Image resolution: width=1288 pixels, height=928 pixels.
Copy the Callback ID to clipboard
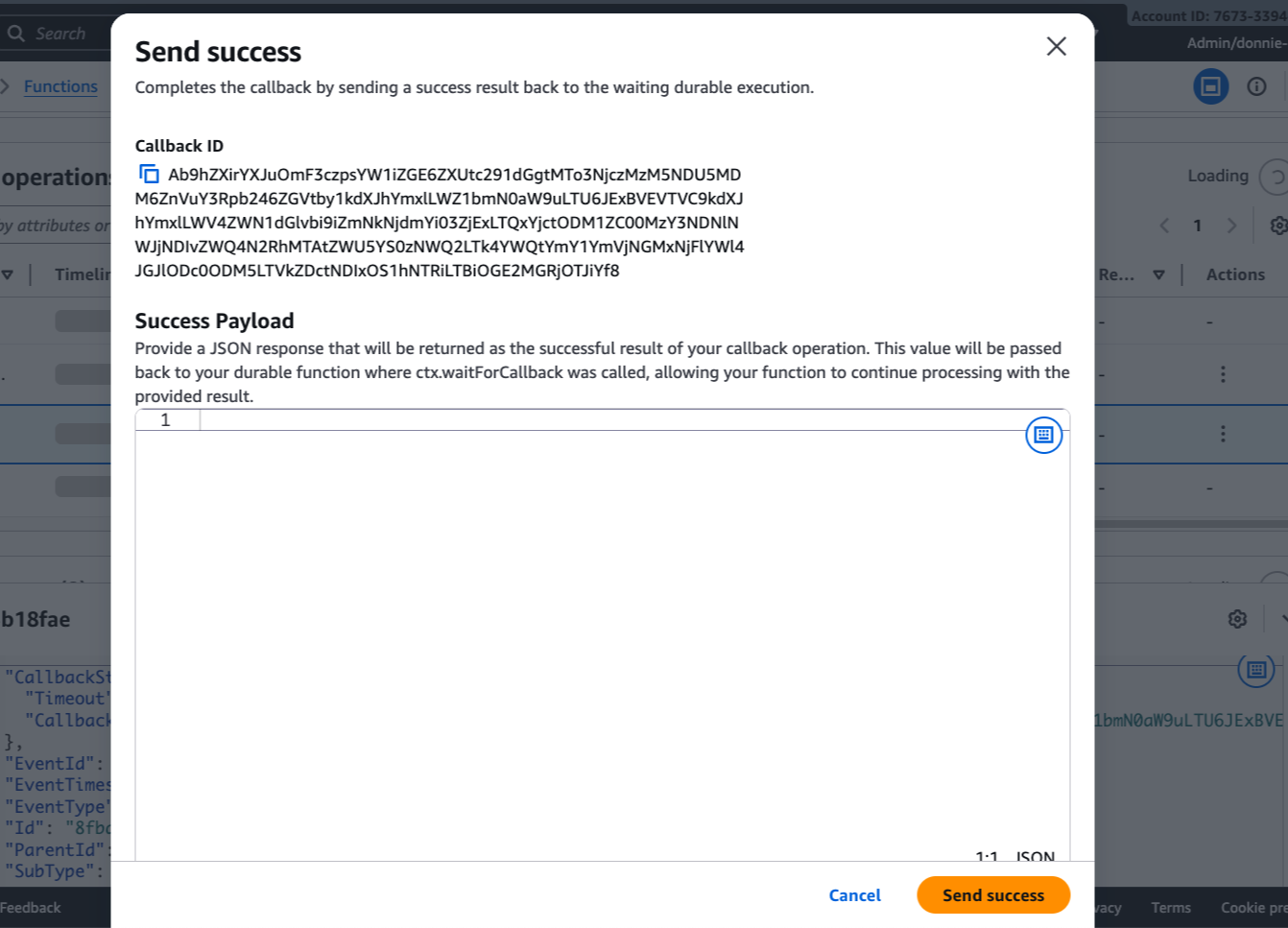(149, 174)
